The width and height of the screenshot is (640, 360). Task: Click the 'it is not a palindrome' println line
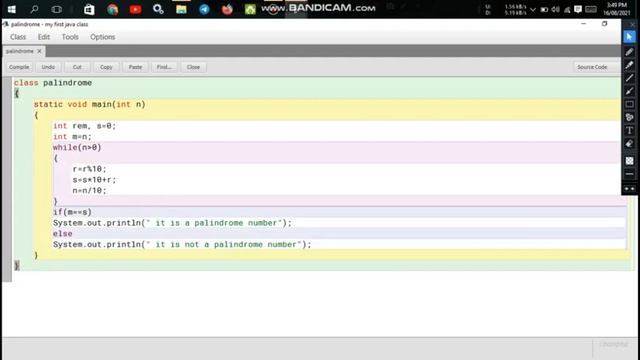pos(182,244)
